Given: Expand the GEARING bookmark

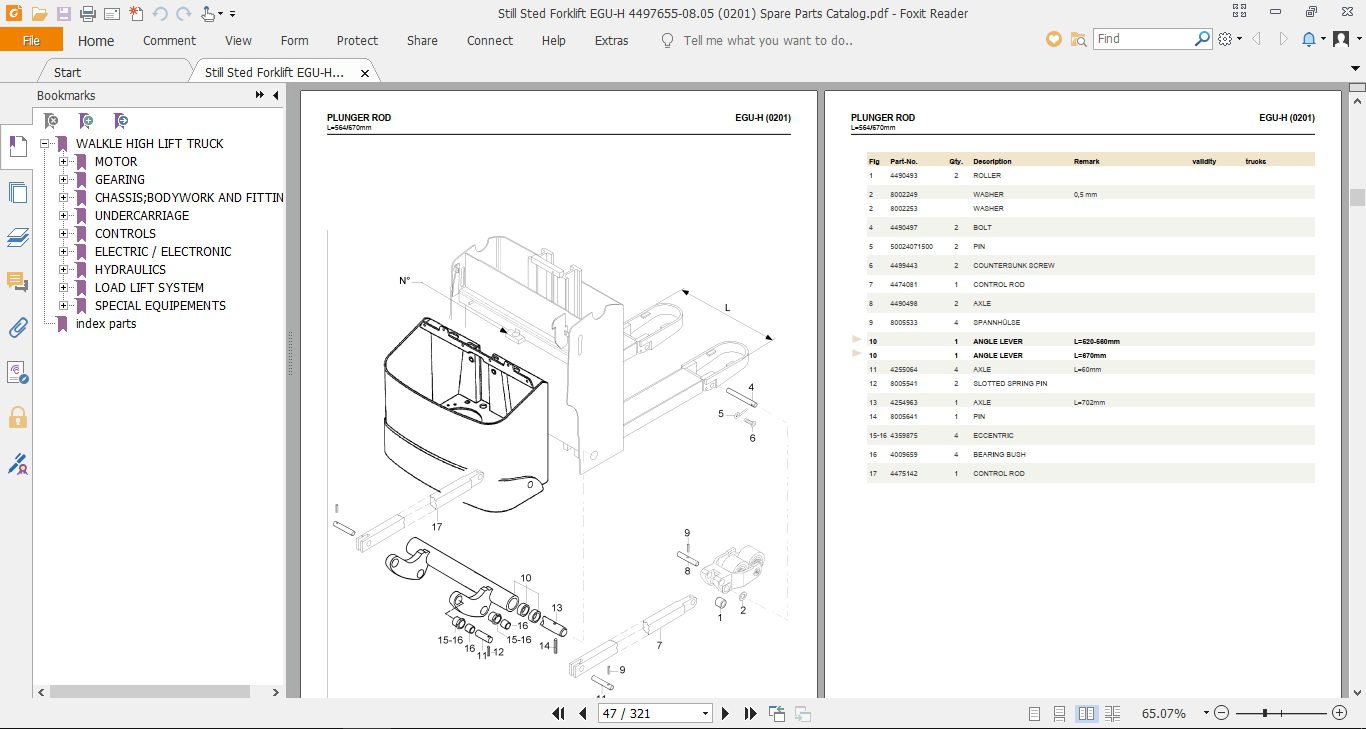Looking at the screenshot, I should pos(63,180).
